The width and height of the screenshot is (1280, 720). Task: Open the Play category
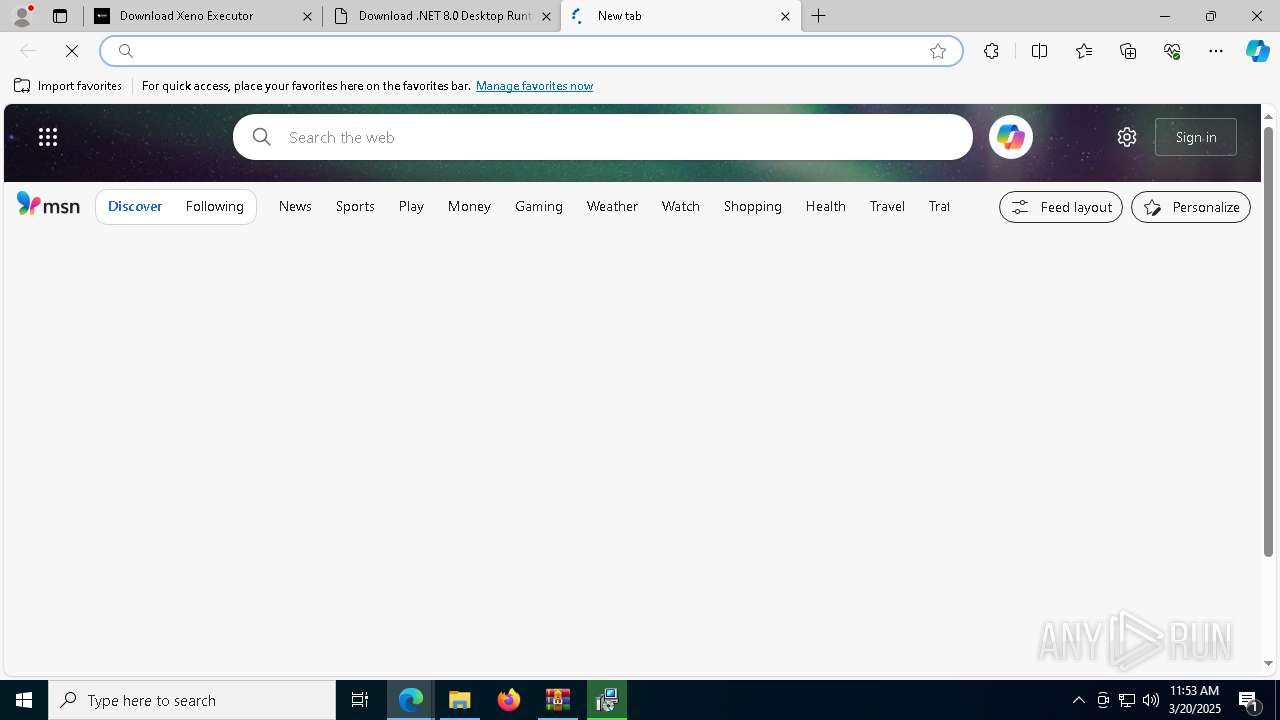pos(411,206)
